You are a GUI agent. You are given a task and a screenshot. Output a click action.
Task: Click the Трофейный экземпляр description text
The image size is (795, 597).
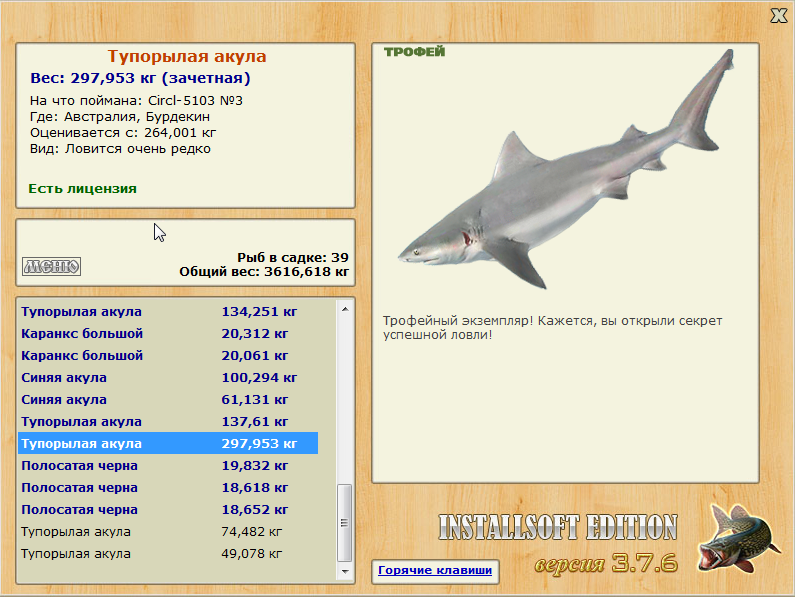pyautogui.click(x=553, y=328)
